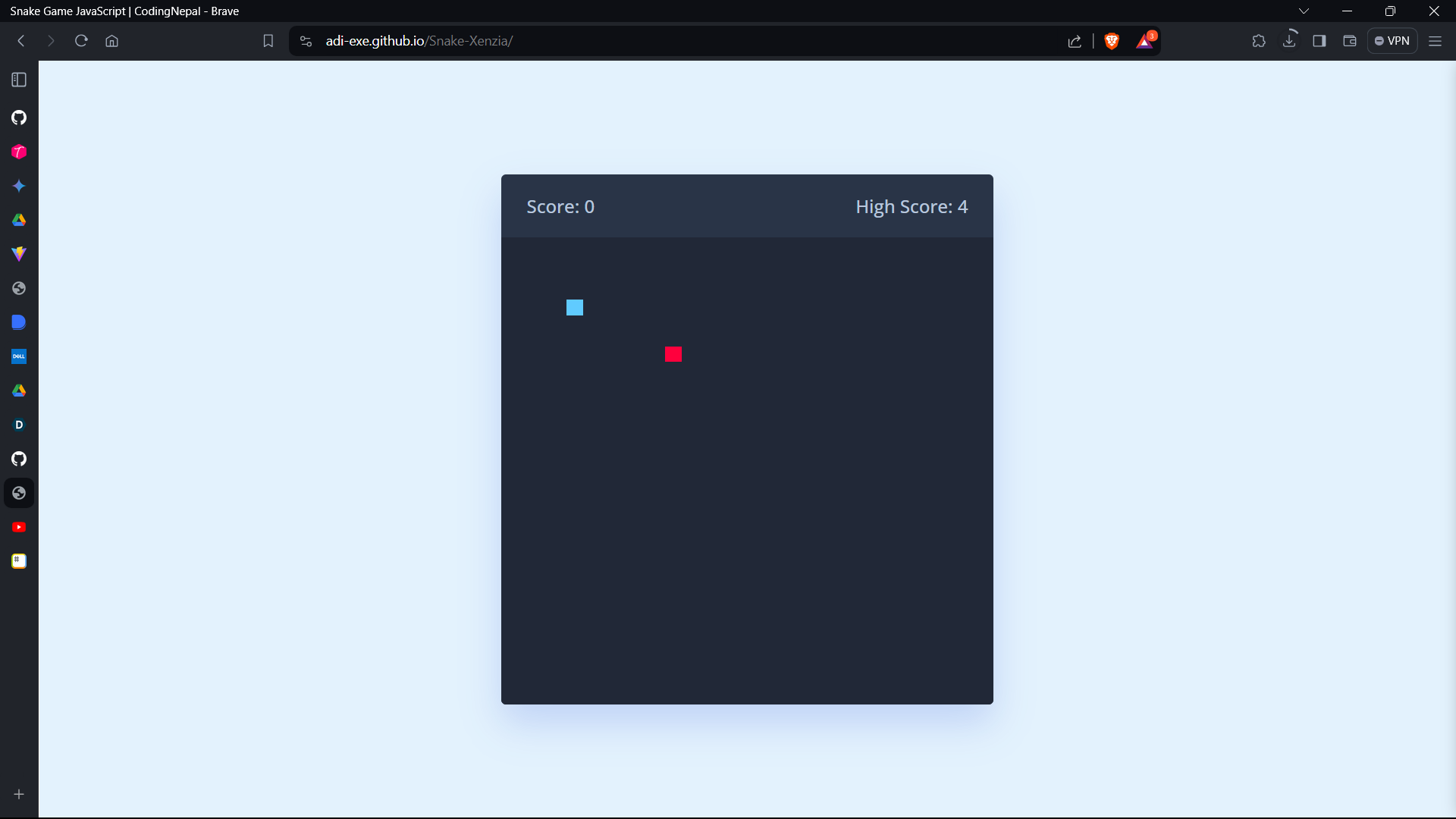Open the extensions puzzle icon

coord(1259,41)
